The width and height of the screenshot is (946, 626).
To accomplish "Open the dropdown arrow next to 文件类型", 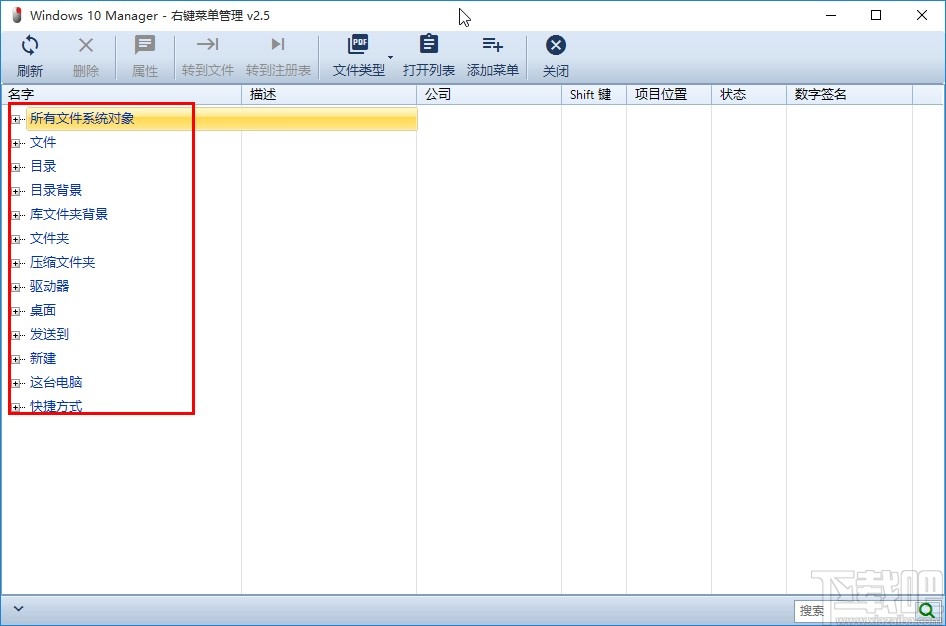I will pos(390,57).
